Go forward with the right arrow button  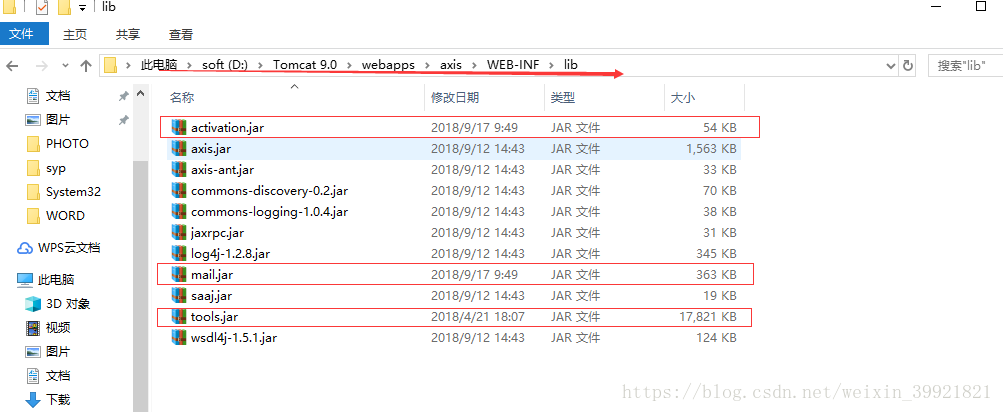click(x=42, y=65)
